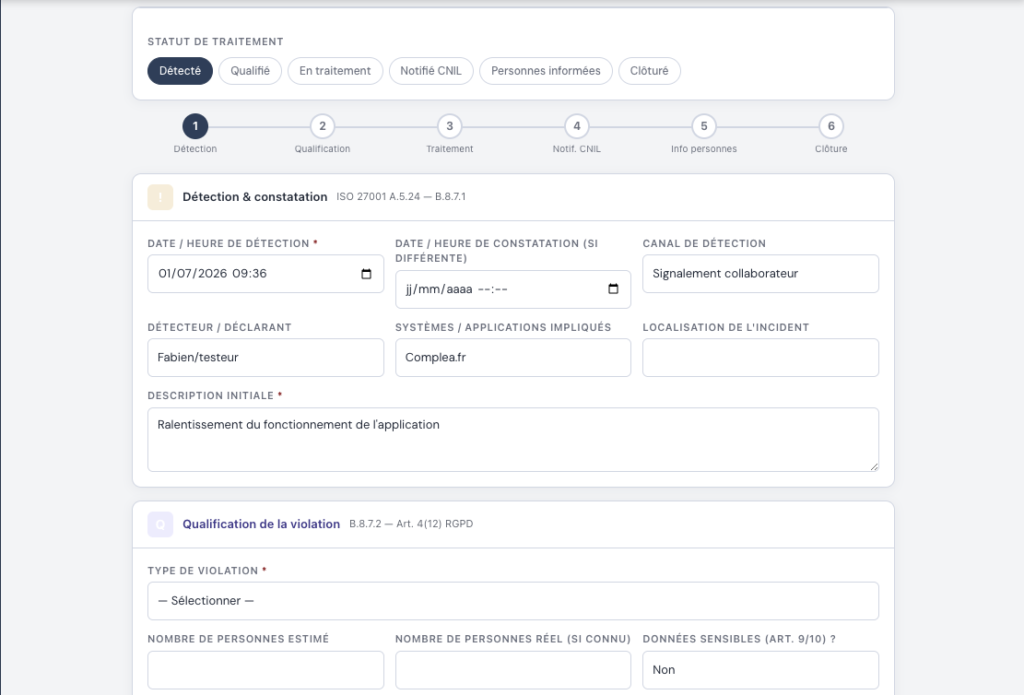Go to step 4 Notif. CNIL
The height and width of the screenshot is (695, 1024).
pyautogui.click(x=577, y=126)
